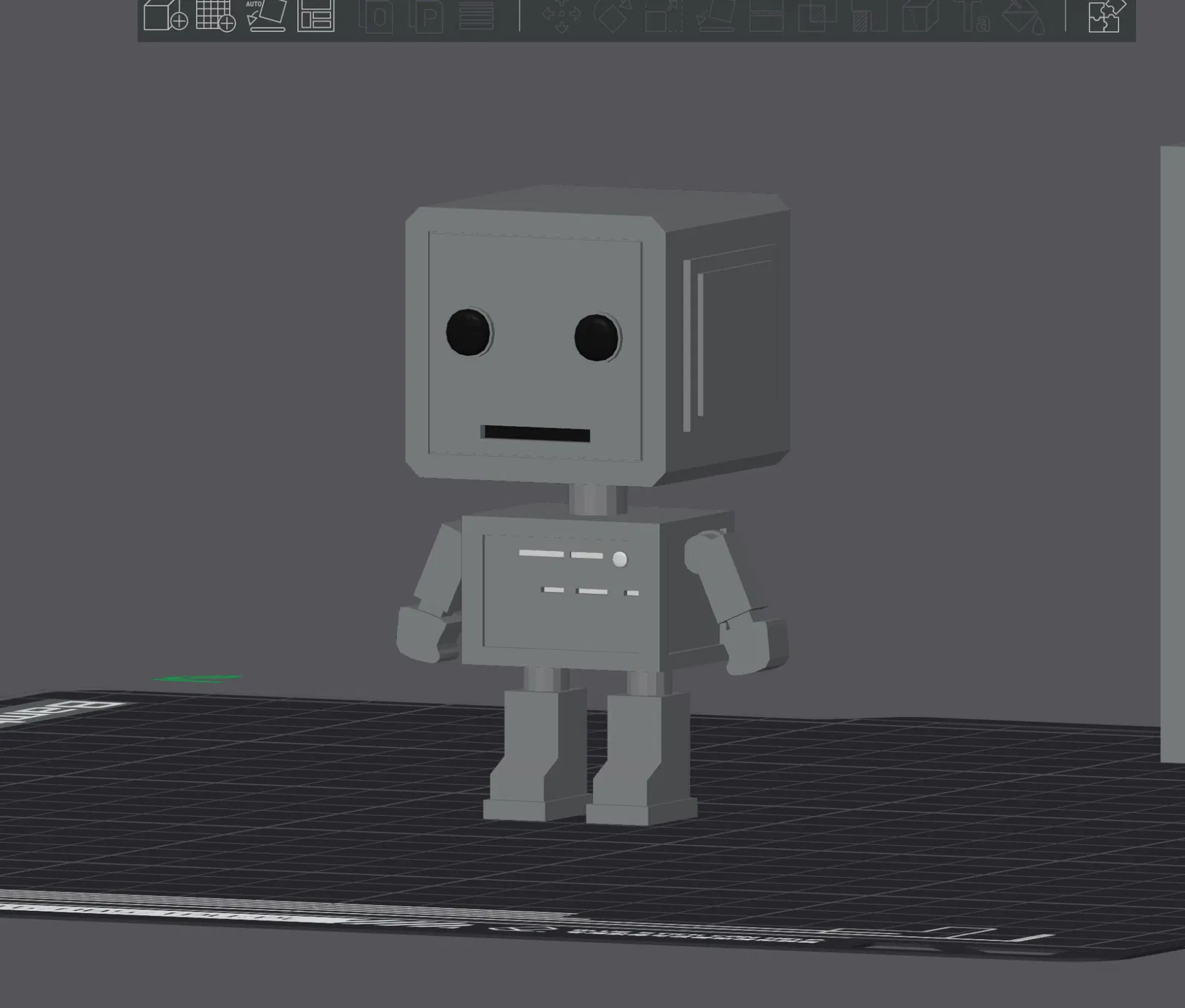This screenshot has height=1008, width=1185.
Task: Open the Color Painting bucket tool
Action: tap(1025, 16)
